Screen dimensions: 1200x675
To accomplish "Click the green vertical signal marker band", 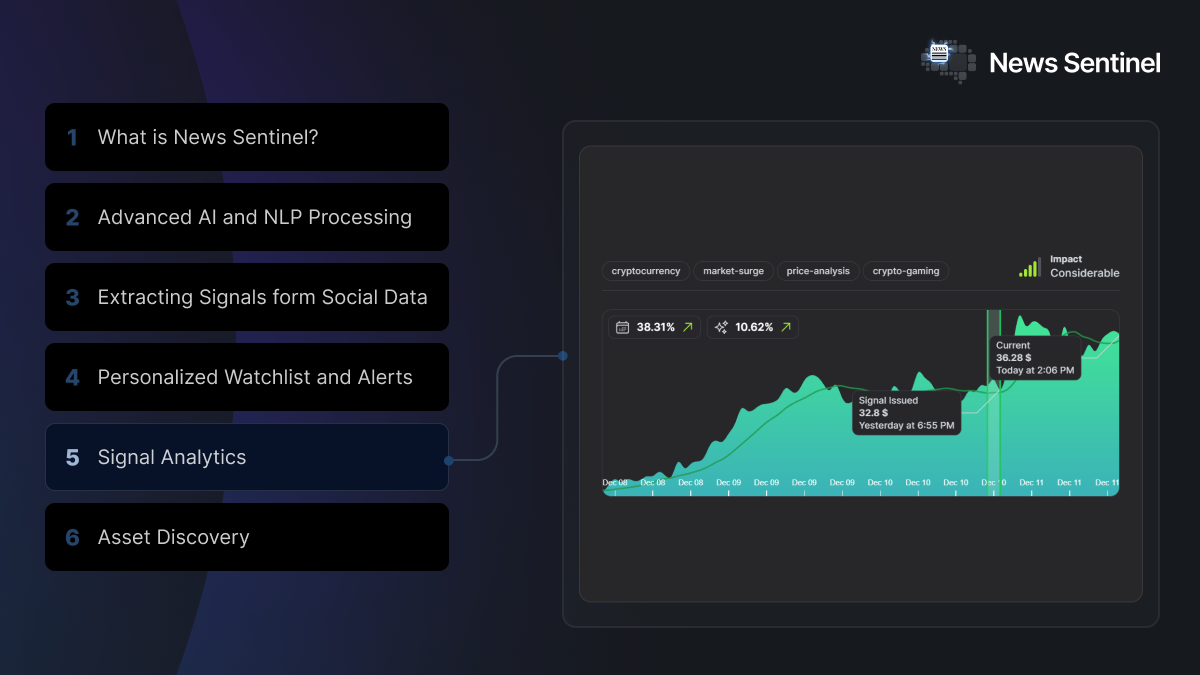I will coord(994,402).
